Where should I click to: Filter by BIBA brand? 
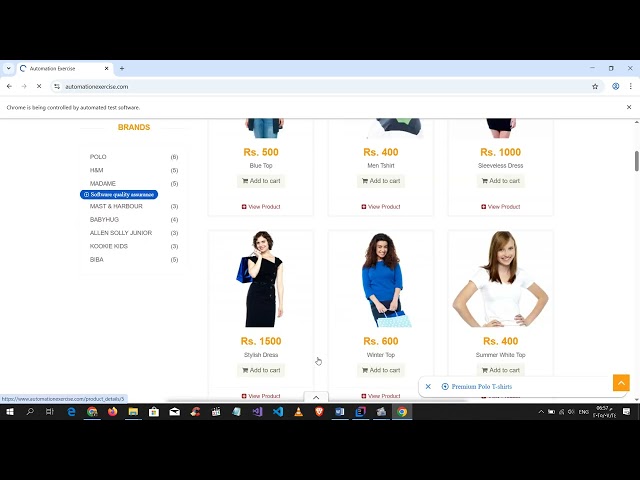96,260
